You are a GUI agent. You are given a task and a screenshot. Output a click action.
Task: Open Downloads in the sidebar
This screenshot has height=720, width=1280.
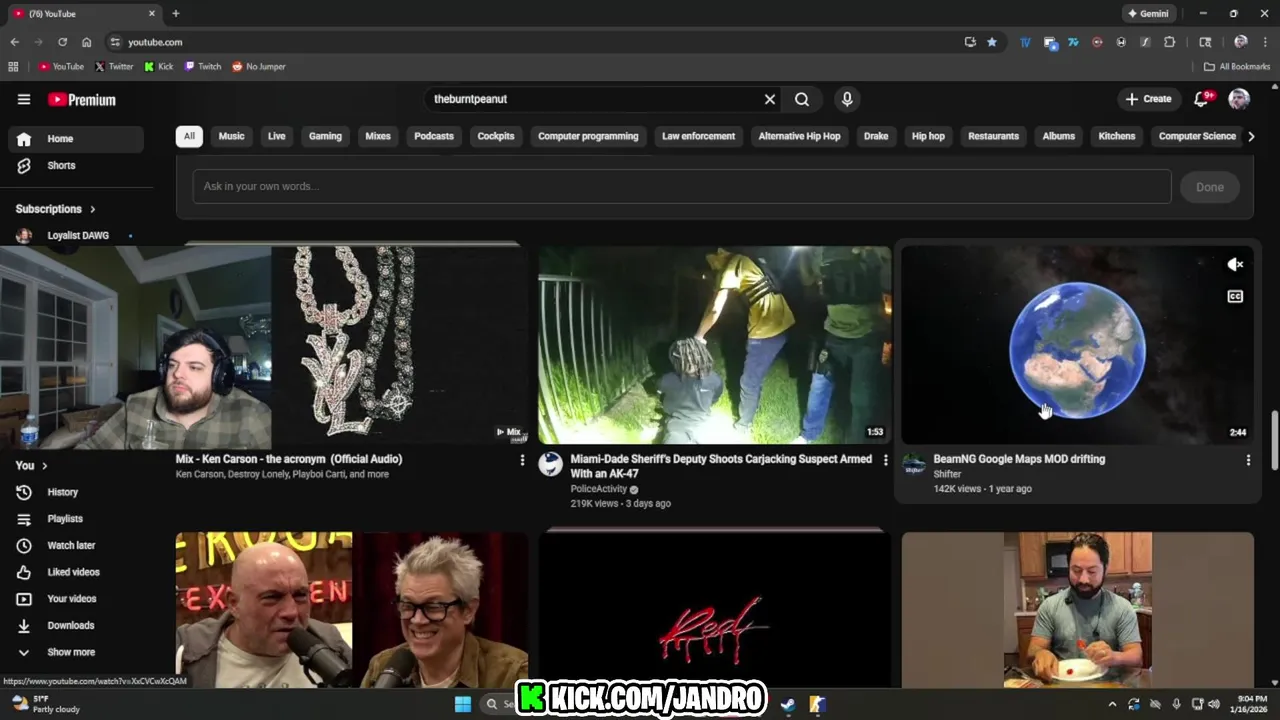(x=76, y=625)
